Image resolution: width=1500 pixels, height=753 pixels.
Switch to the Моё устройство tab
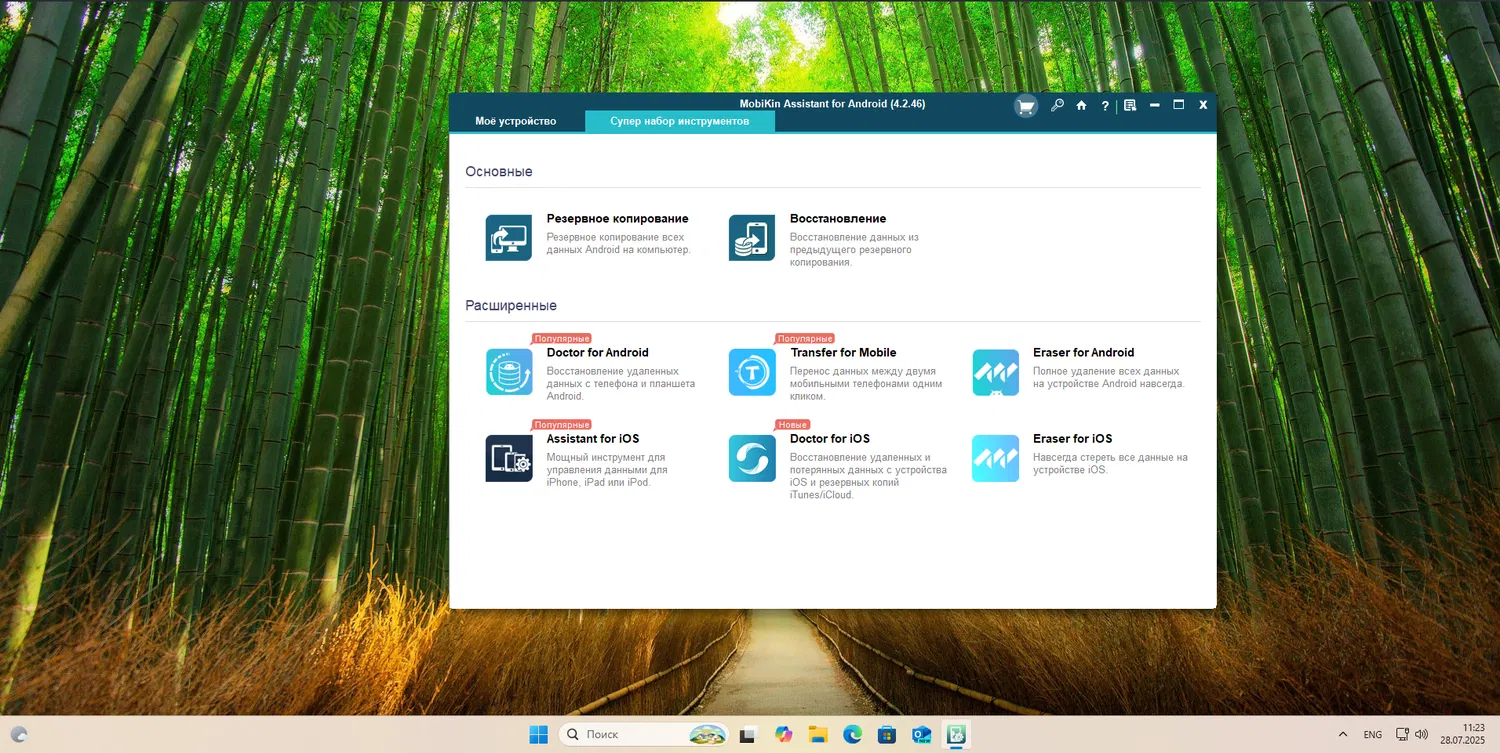pos(515,121)
